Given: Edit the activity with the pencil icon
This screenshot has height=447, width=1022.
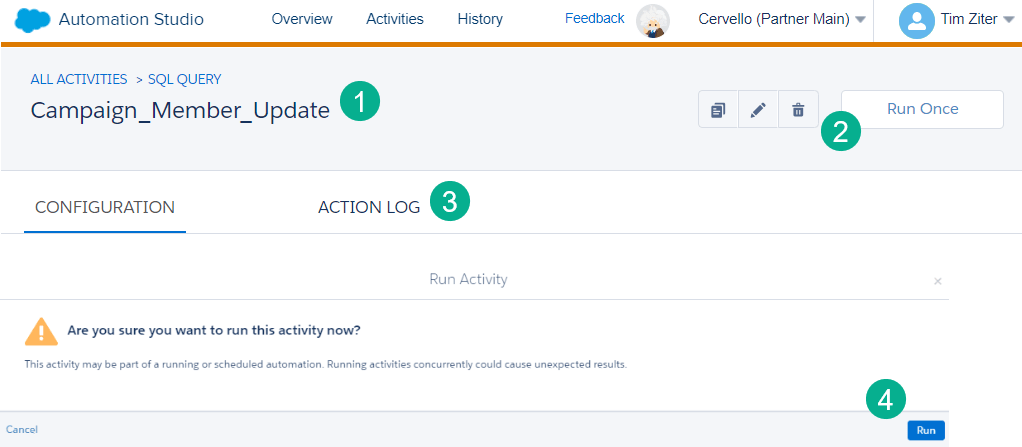Looking at the screenshot, I should (758, 110).
